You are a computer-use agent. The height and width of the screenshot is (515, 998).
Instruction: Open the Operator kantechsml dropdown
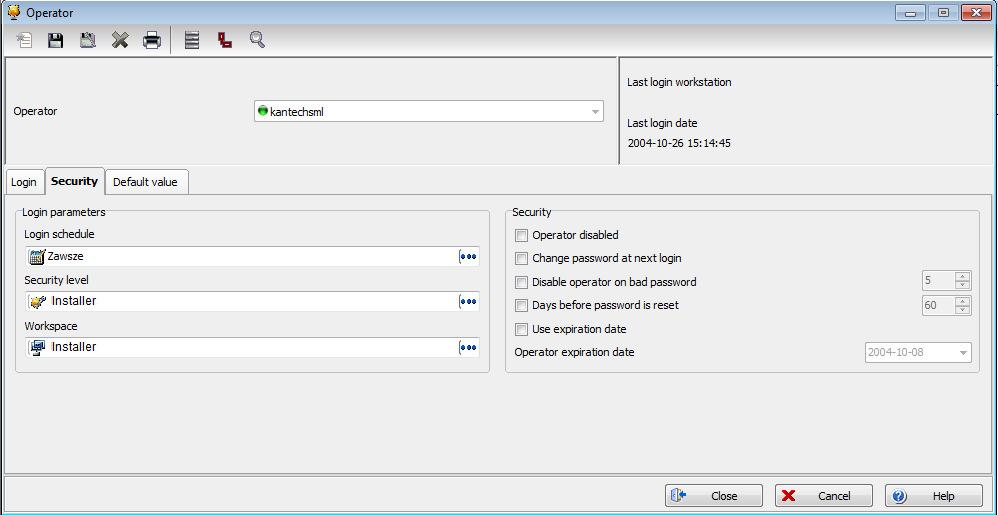pos(595,111)
